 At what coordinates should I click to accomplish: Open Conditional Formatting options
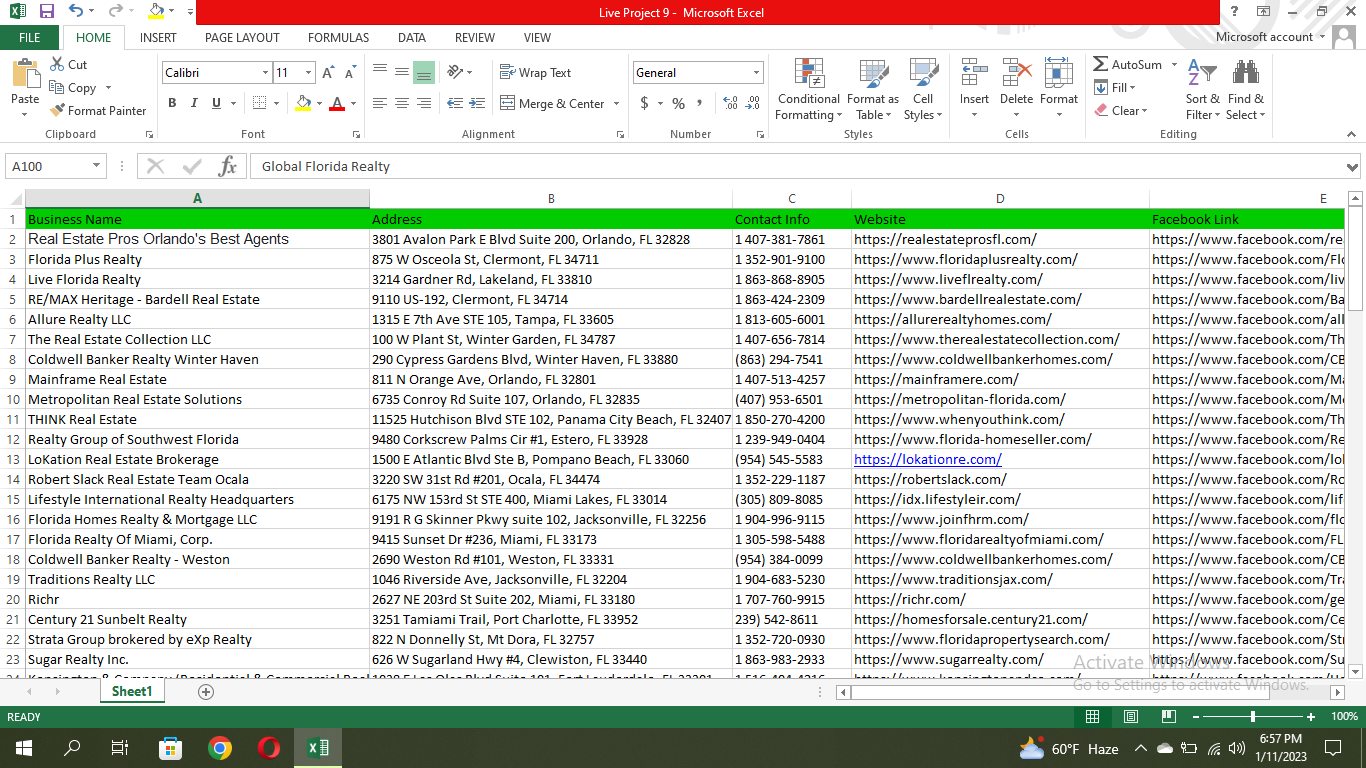(x=807, y=89)
